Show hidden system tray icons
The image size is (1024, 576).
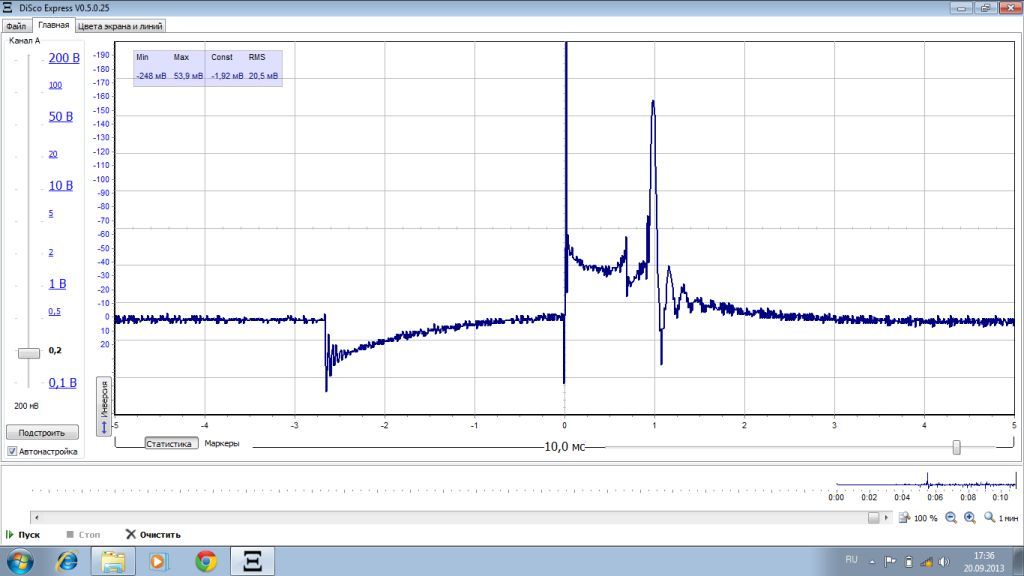click(872, 562)
